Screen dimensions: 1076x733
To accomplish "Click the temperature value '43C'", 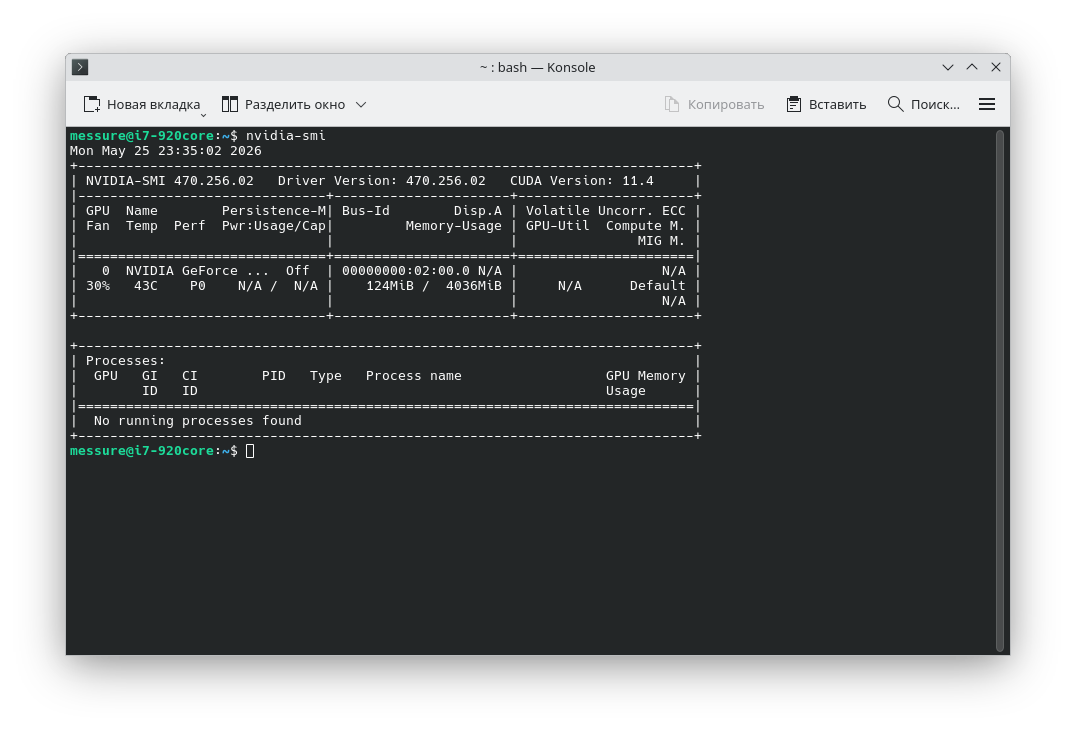I will tap(145, 286).
